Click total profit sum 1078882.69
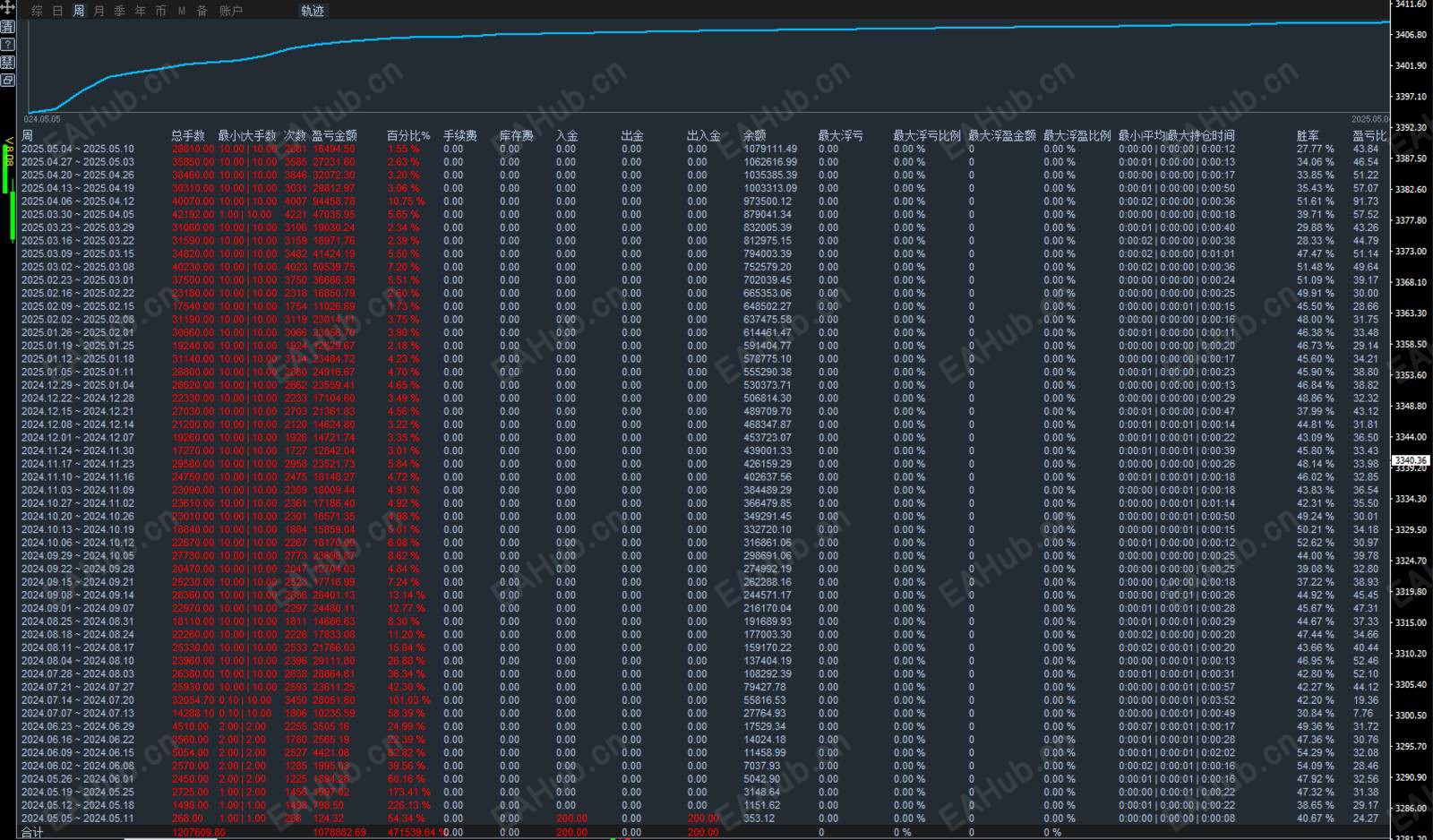 click(339, 833)
